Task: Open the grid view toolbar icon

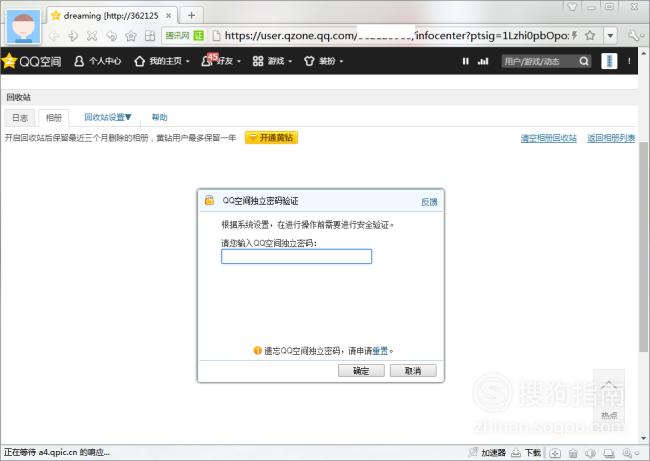Action: (x=150, y=36)
